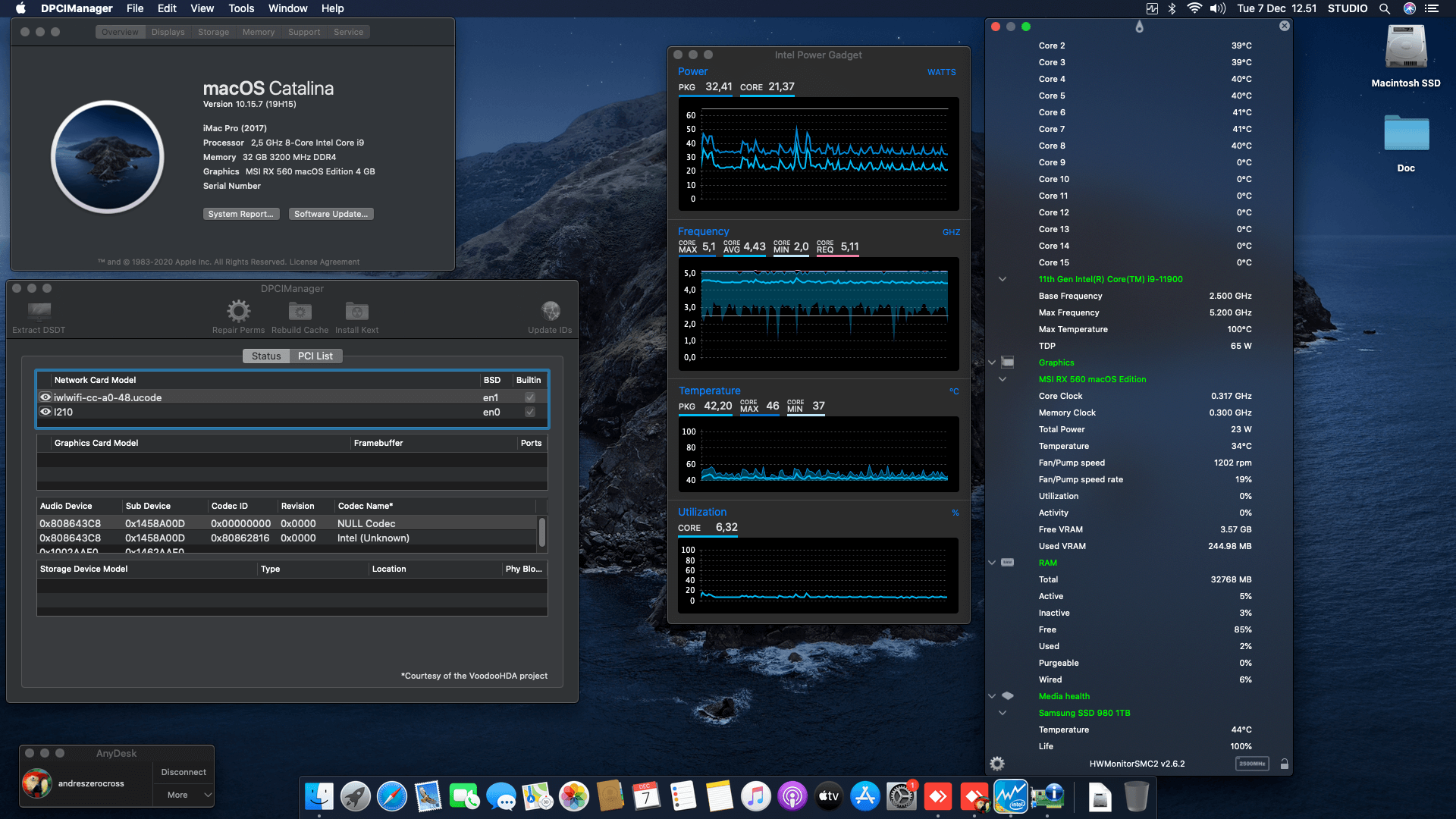
Task: Click the 2500MHz badge in HWMonitor footer
Action: pos(1252,764)
